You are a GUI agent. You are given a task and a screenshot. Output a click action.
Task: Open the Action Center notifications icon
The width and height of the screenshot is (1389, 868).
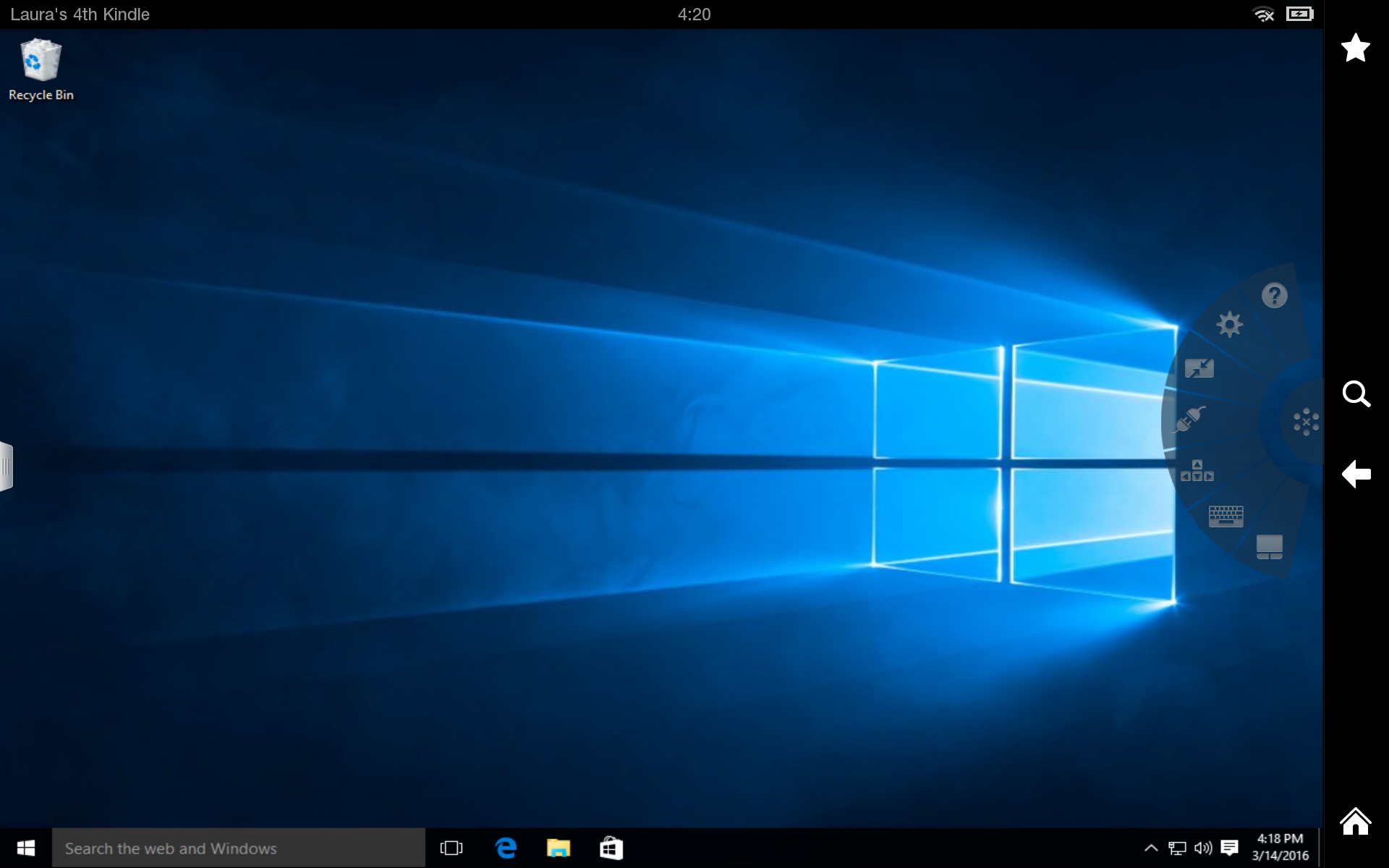(1229, 848)
